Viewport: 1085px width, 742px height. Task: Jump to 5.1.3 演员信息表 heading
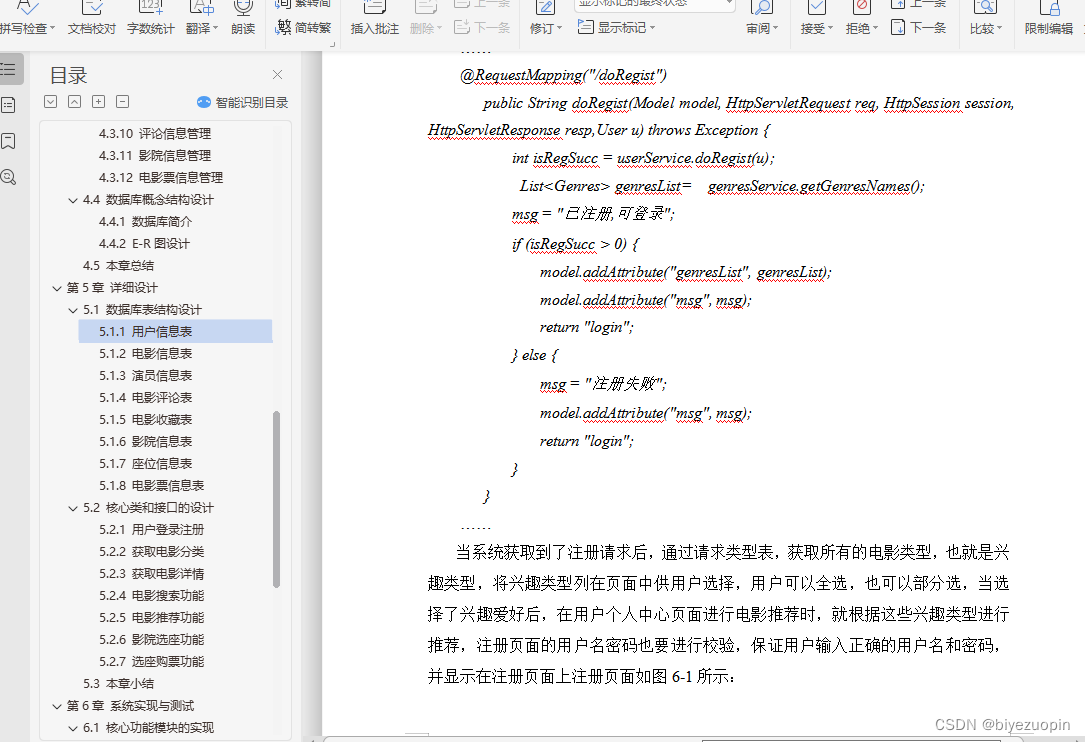tap(145, 376)
